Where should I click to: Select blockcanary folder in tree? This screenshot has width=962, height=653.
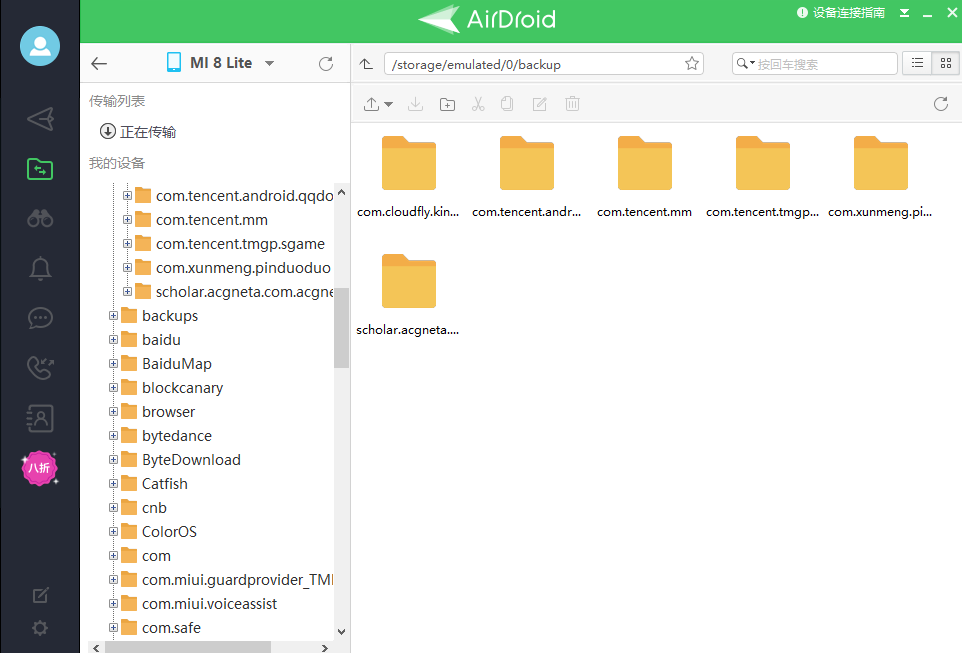(182, 388)
